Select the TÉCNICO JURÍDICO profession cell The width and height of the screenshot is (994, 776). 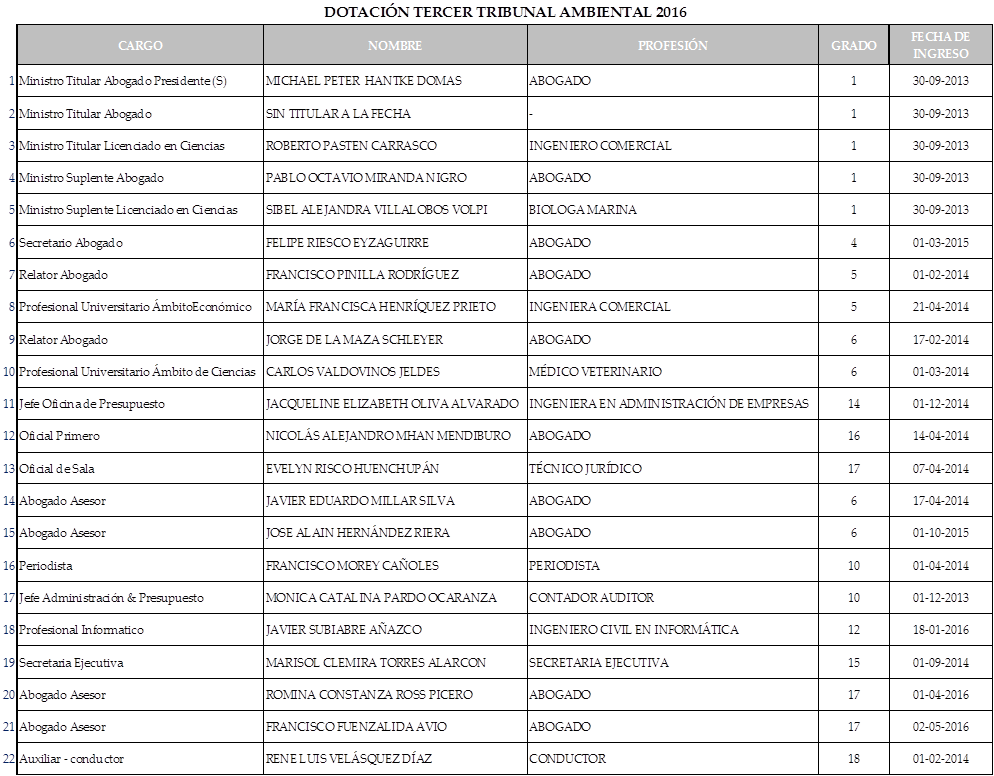pos(585,469)
